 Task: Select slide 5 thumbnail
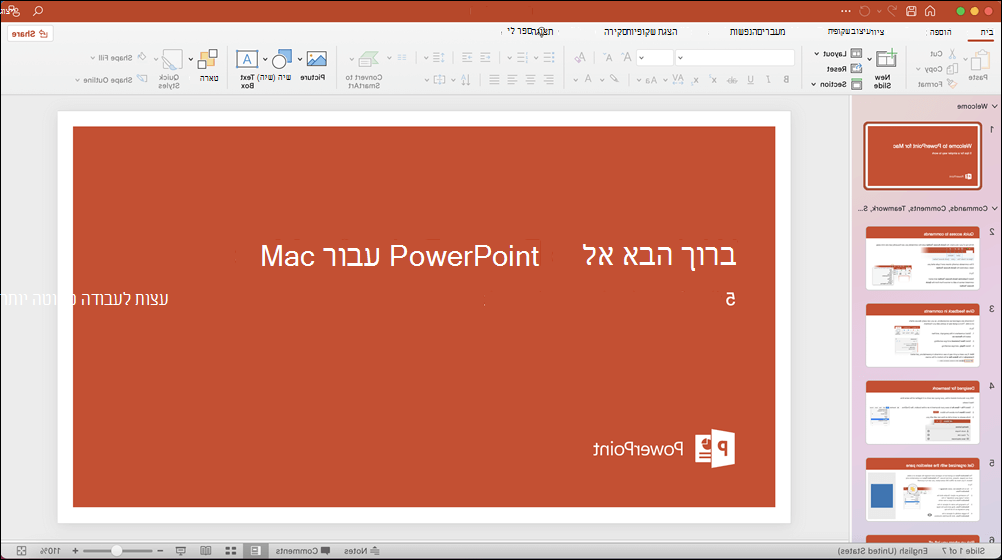(922, 489)
